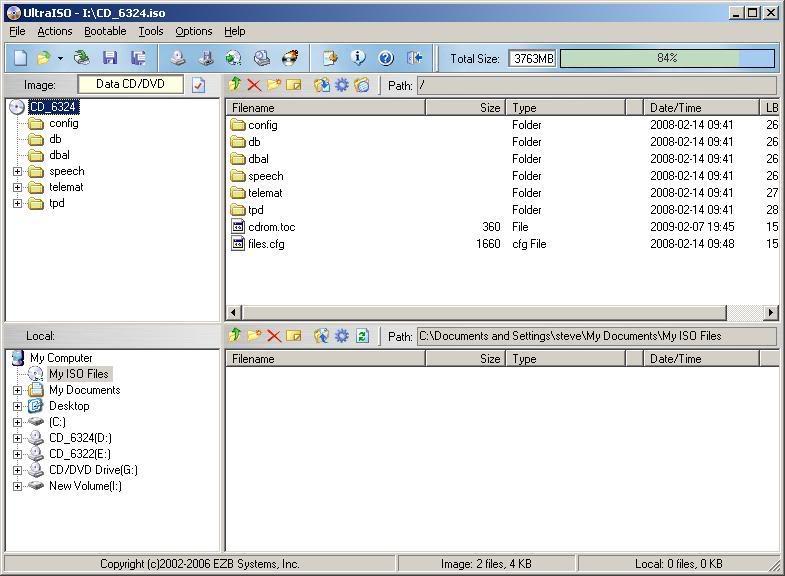Click the Total Size field showing 3763MB
This screenshot has height=576, width=785.
pos(533,59)
